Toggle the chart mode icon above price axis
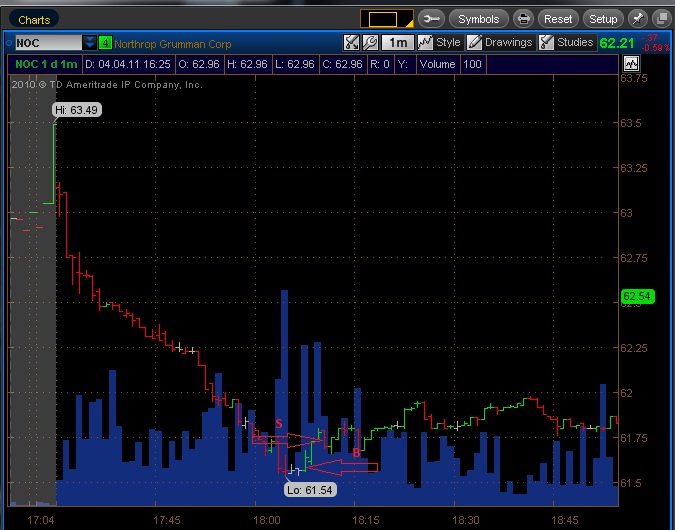 point(631,64)
